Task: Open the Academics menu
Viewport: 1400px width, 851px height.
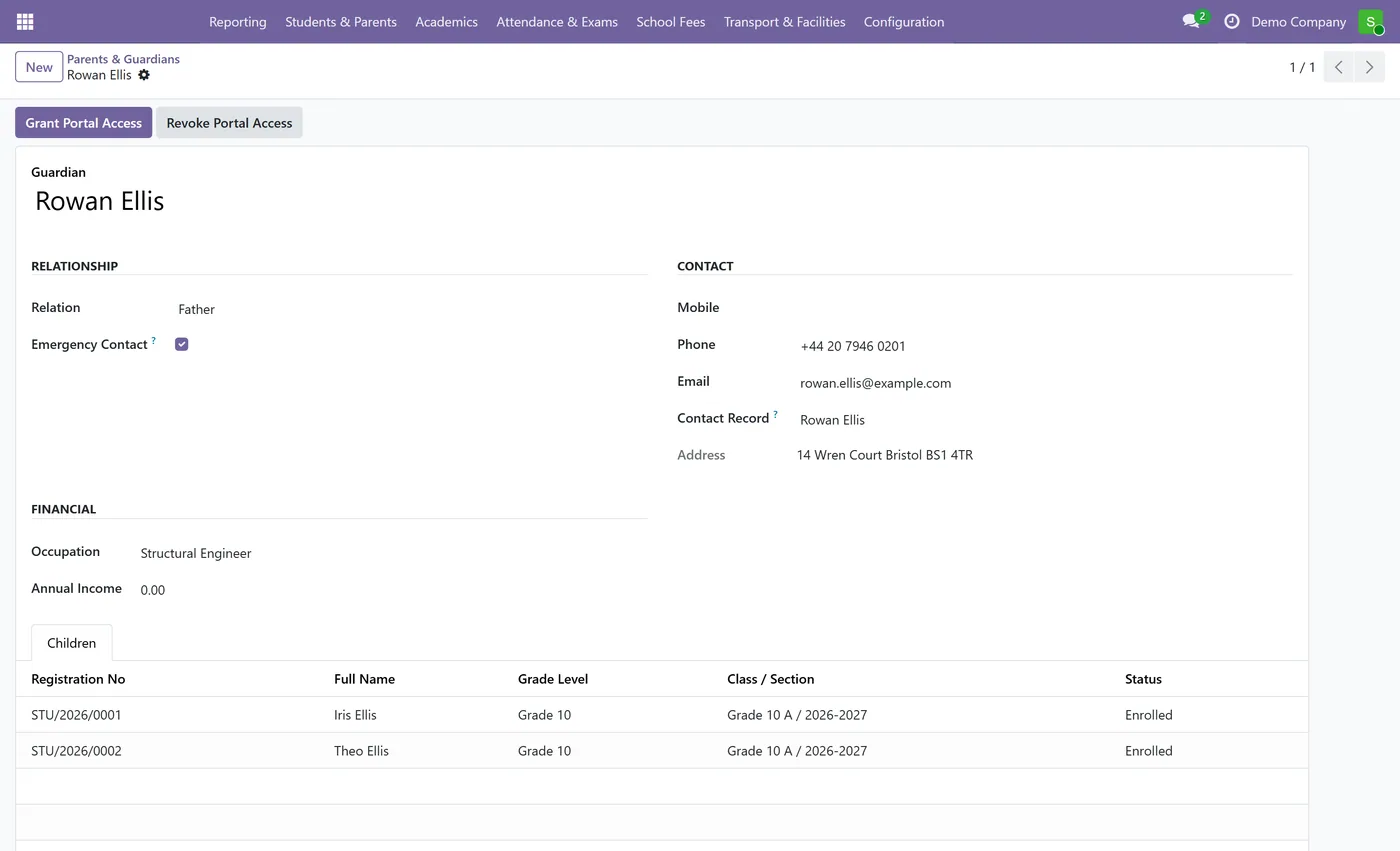Action: point(446,21)
